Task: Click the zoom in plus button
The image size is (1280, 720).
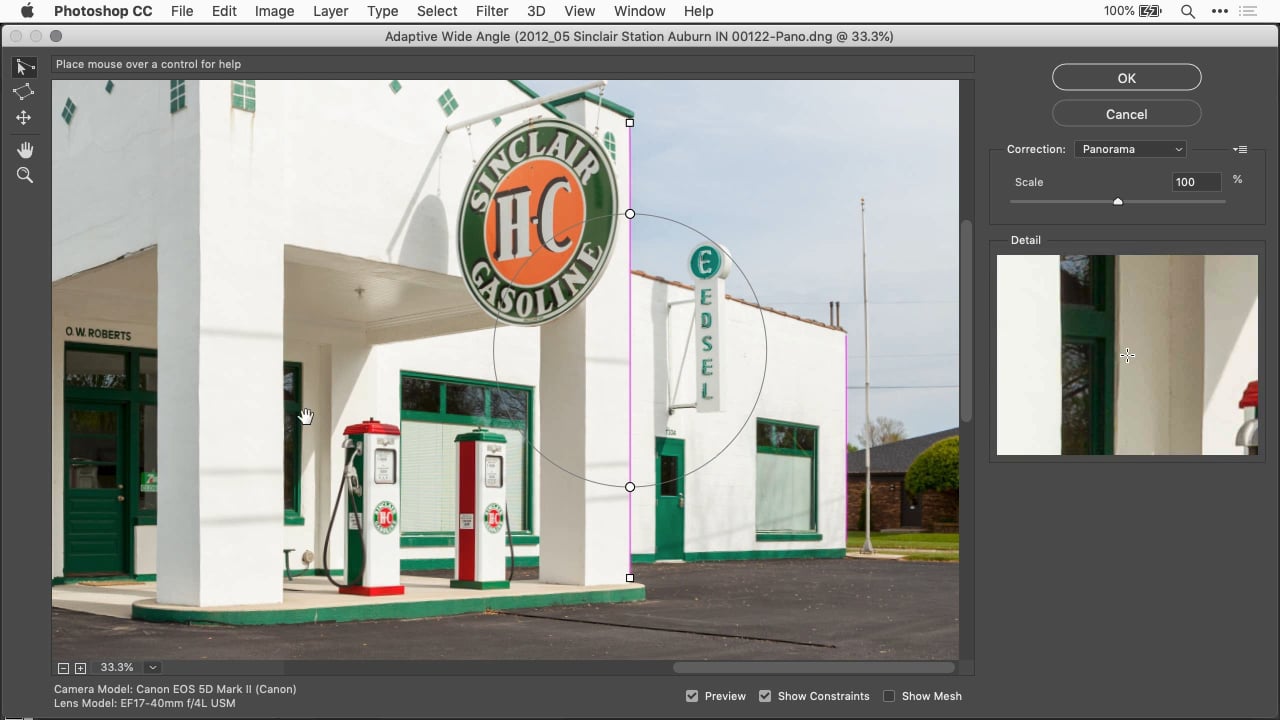Action: (80, 668)
